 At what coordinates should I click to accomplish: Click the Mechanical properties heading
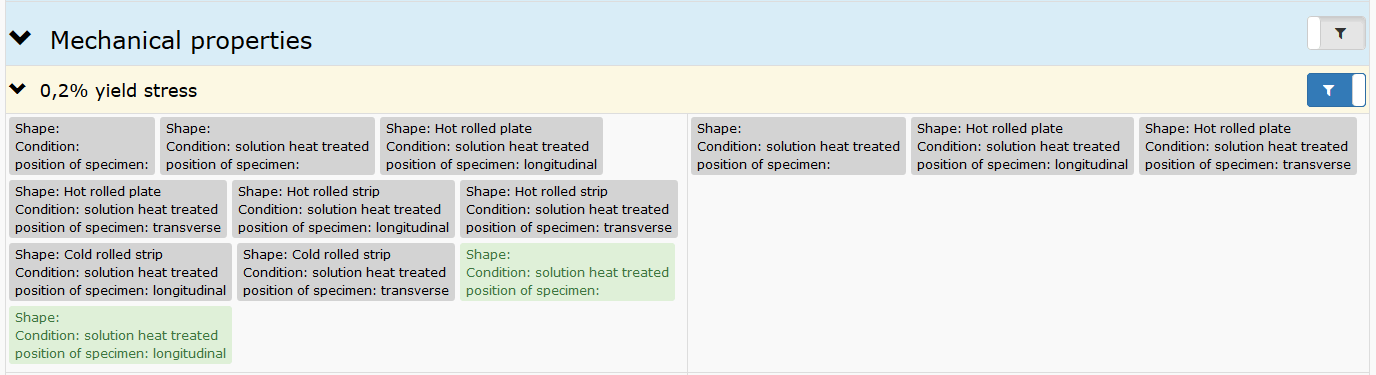pyautogui.click(x=181, y=40)
